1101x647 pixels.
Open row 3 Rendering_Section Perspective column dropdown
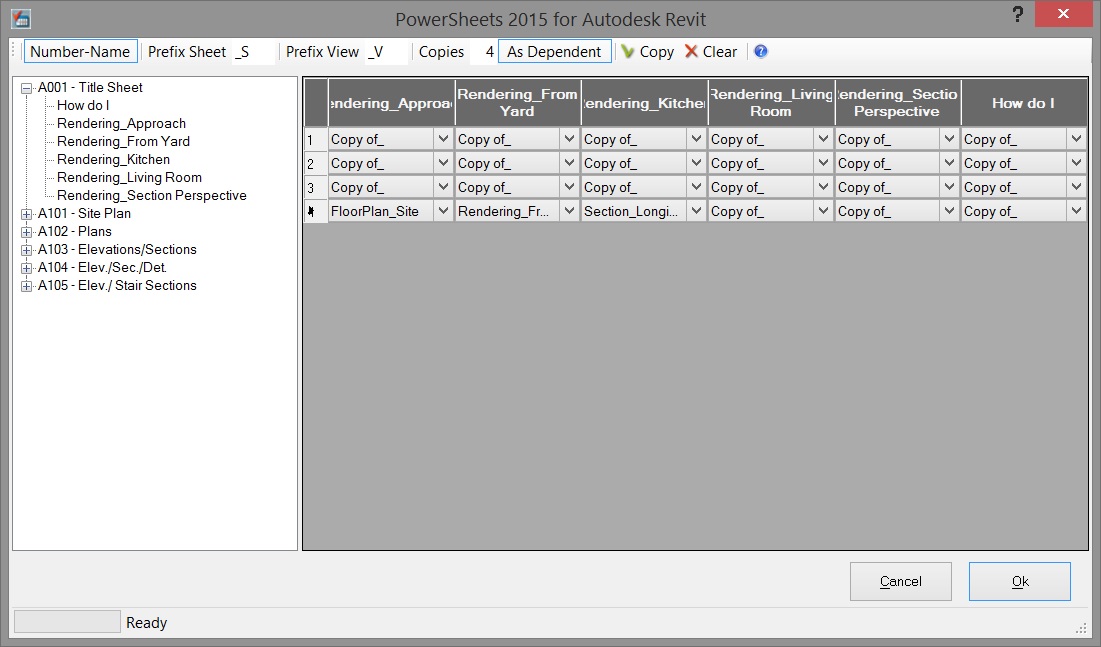point(949,187)
